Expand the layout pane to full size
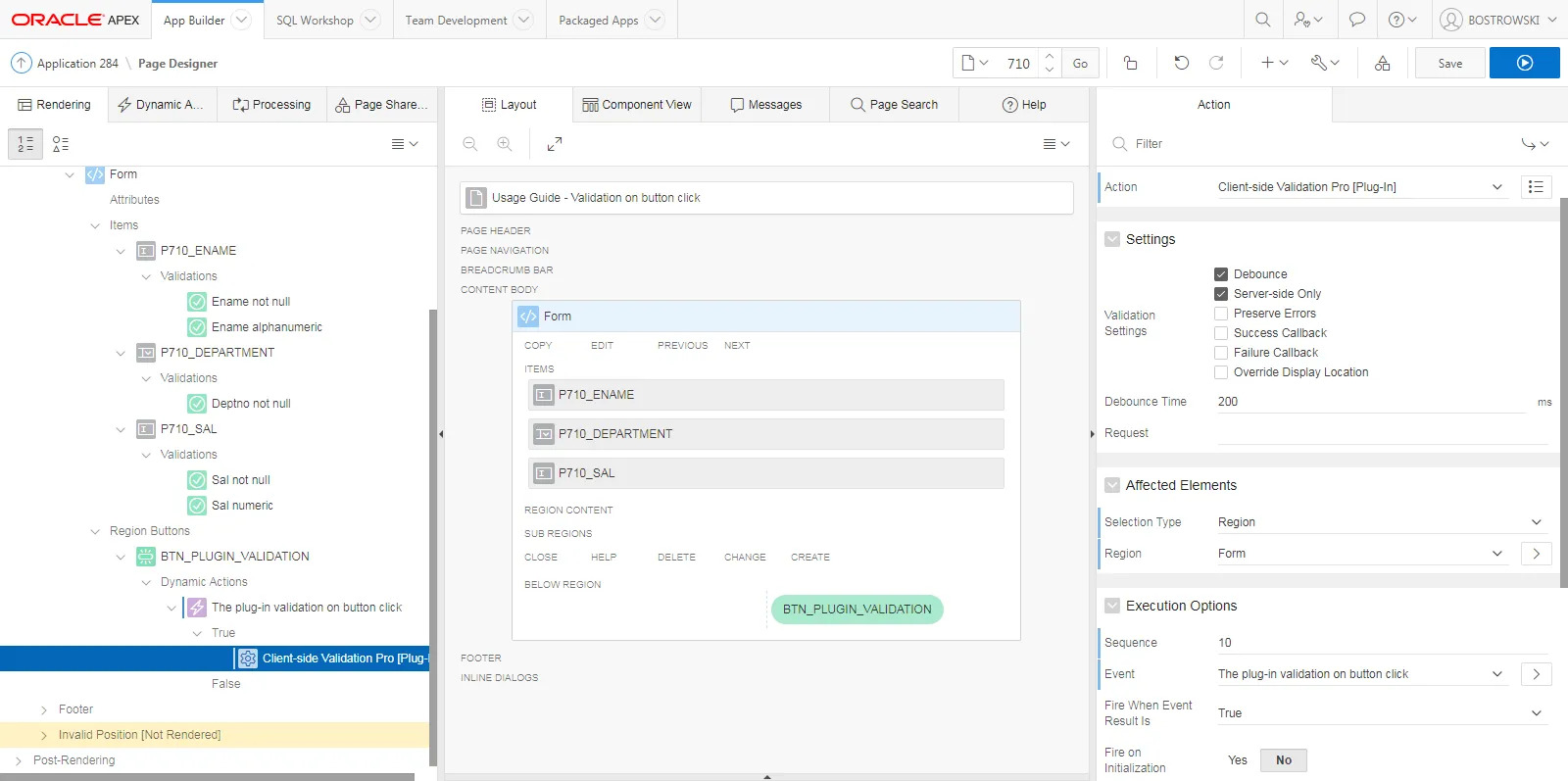This screenshot has width=1568, height=781. click(555, 144)
